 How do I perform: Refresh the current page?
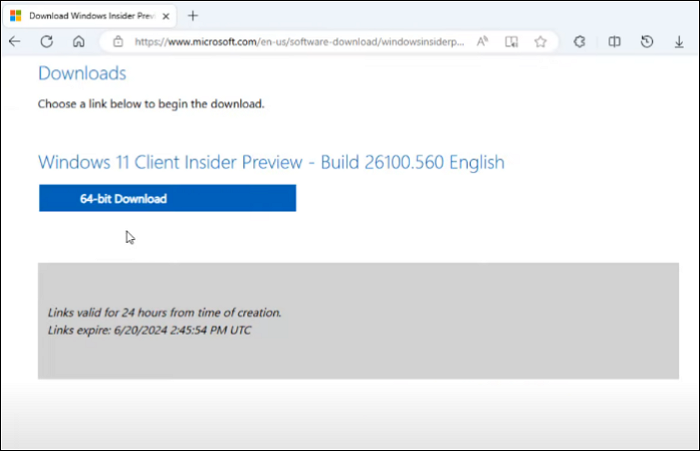tap(46, 42)
